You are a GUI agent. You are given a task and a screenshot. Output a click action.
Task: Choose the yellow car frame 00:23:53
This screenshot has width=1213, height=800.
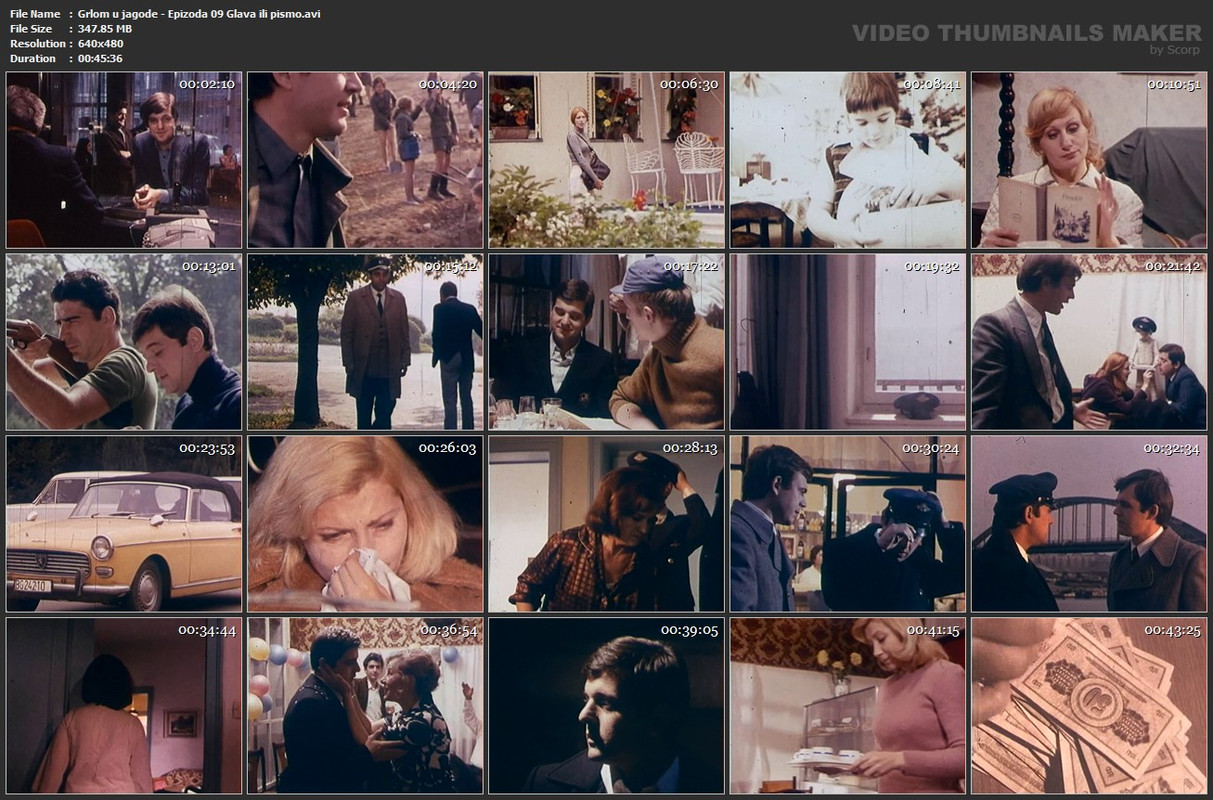(124, 524)
